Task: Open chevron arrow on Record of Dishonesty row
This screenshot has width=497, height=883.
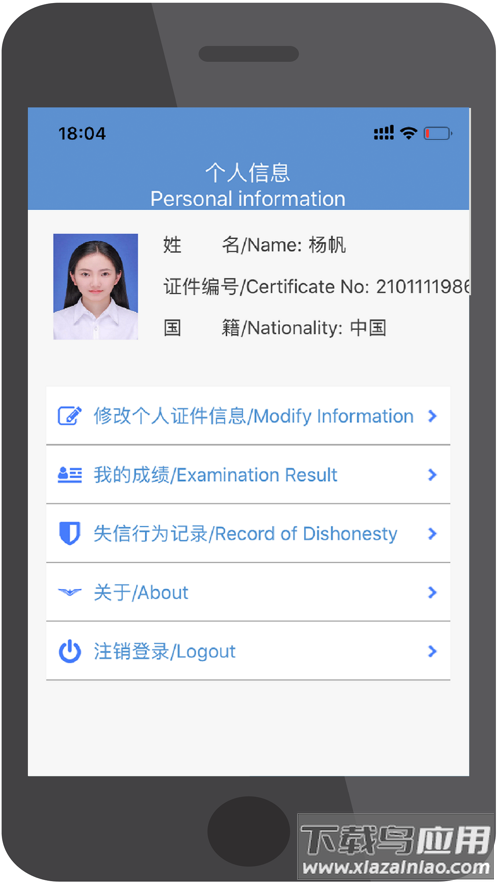Action: click(x=432, y=533)
